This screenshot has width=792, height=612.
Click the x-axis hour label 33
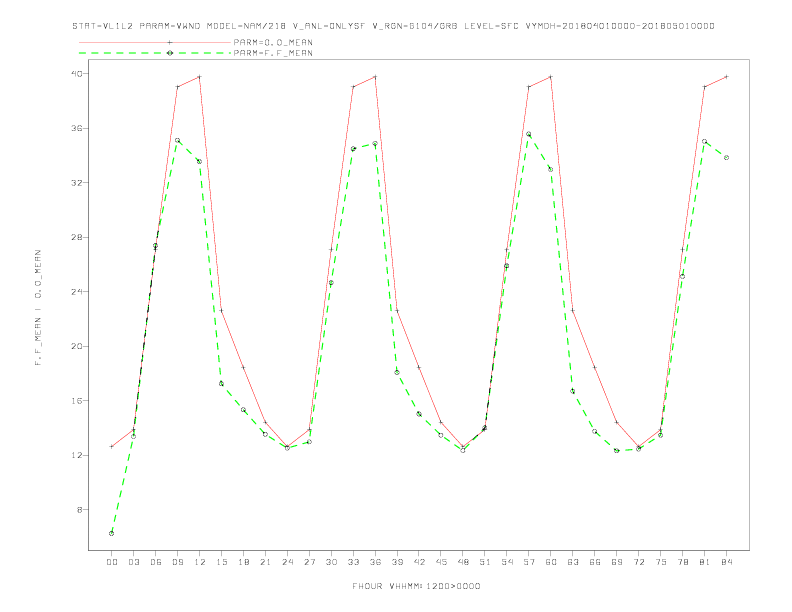[353, 562]
